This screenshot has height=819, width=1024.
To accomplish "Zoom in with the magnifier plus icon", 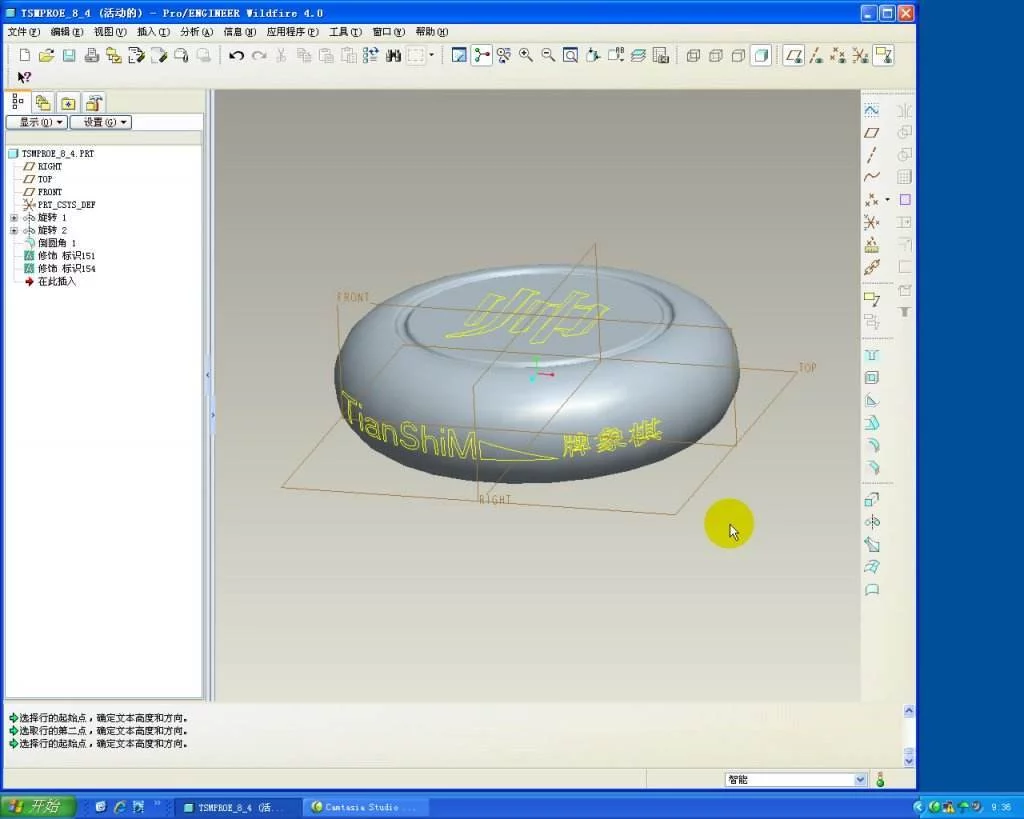I will pyautogui.click(x=526, y=56).
